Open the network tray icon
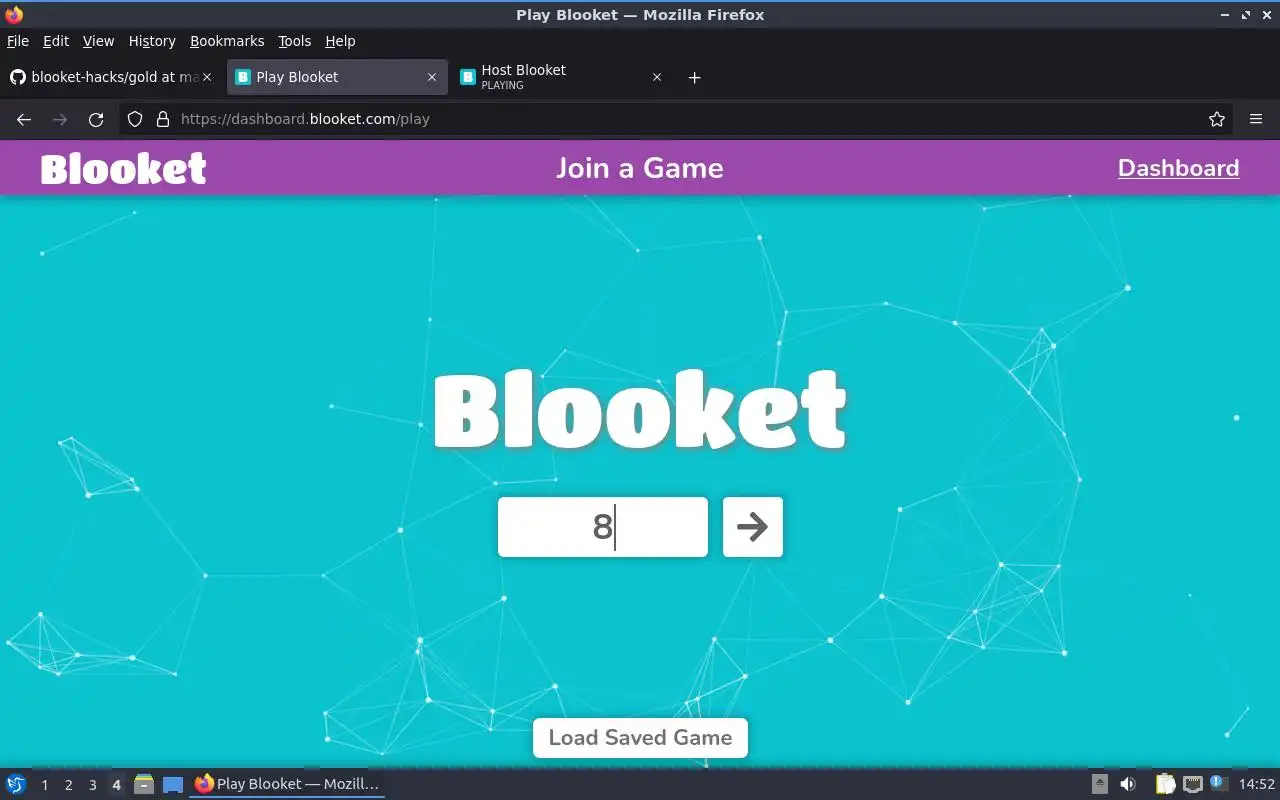The width and height of the screenshot is (1280, 800). pos(1192,784)
